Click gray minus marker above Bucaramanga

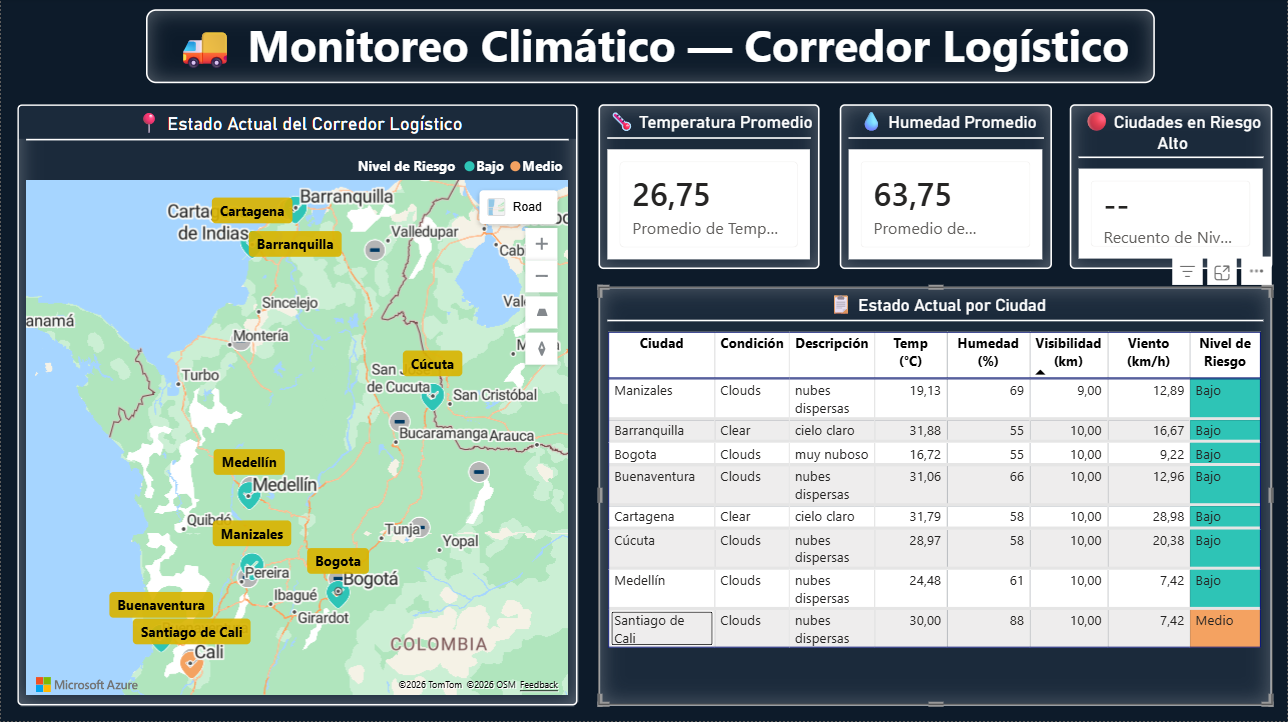point(399,422)
